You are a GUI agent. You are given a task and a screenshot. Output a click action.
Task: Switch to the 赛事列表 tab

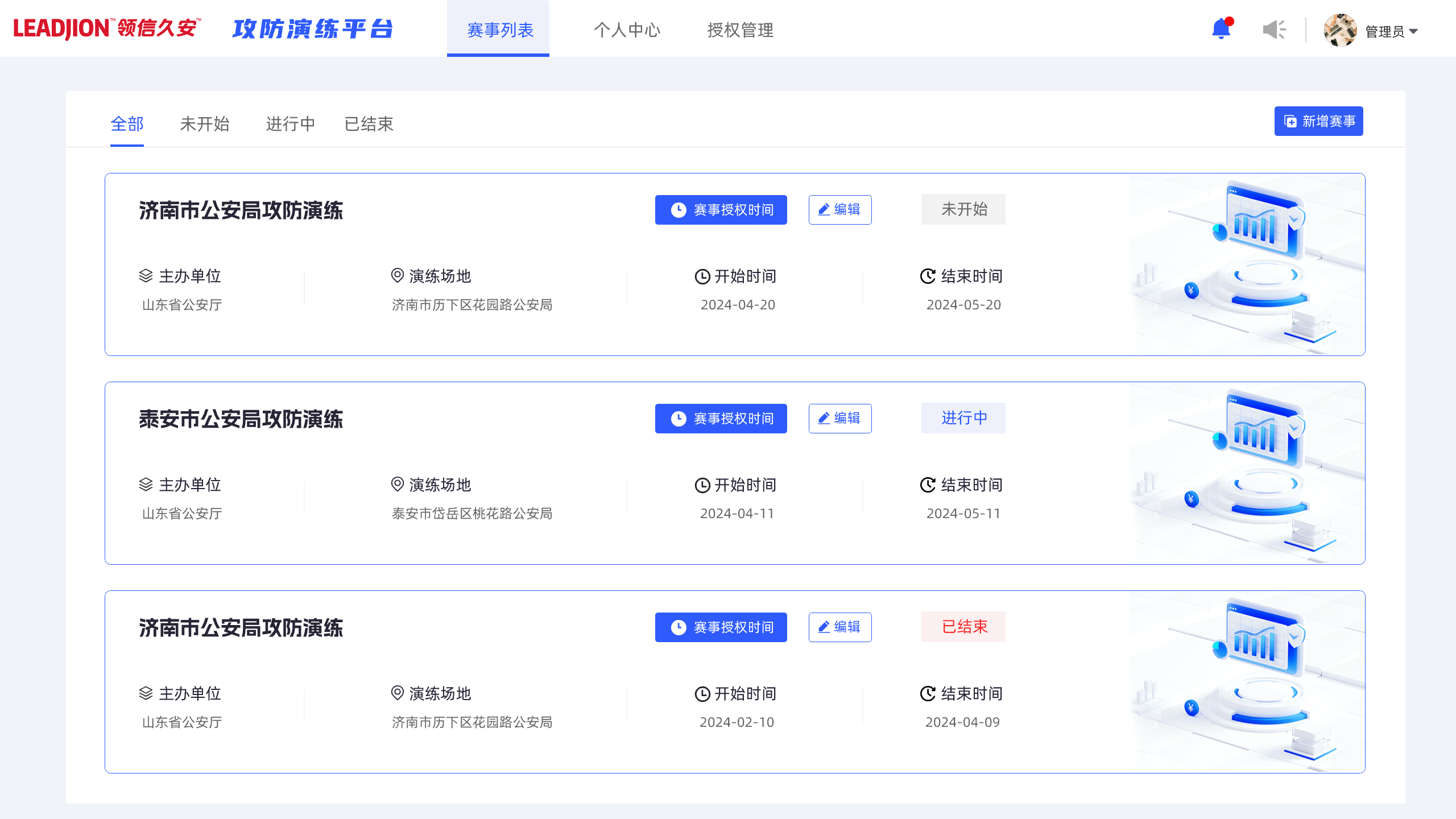[498, 29]
